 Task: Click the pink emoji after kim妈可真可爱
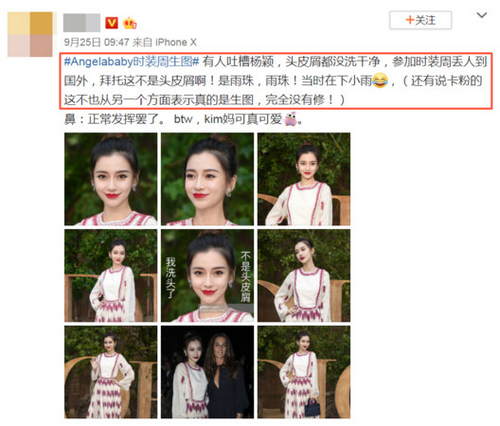pyautogui.click(x=291, y=119)
